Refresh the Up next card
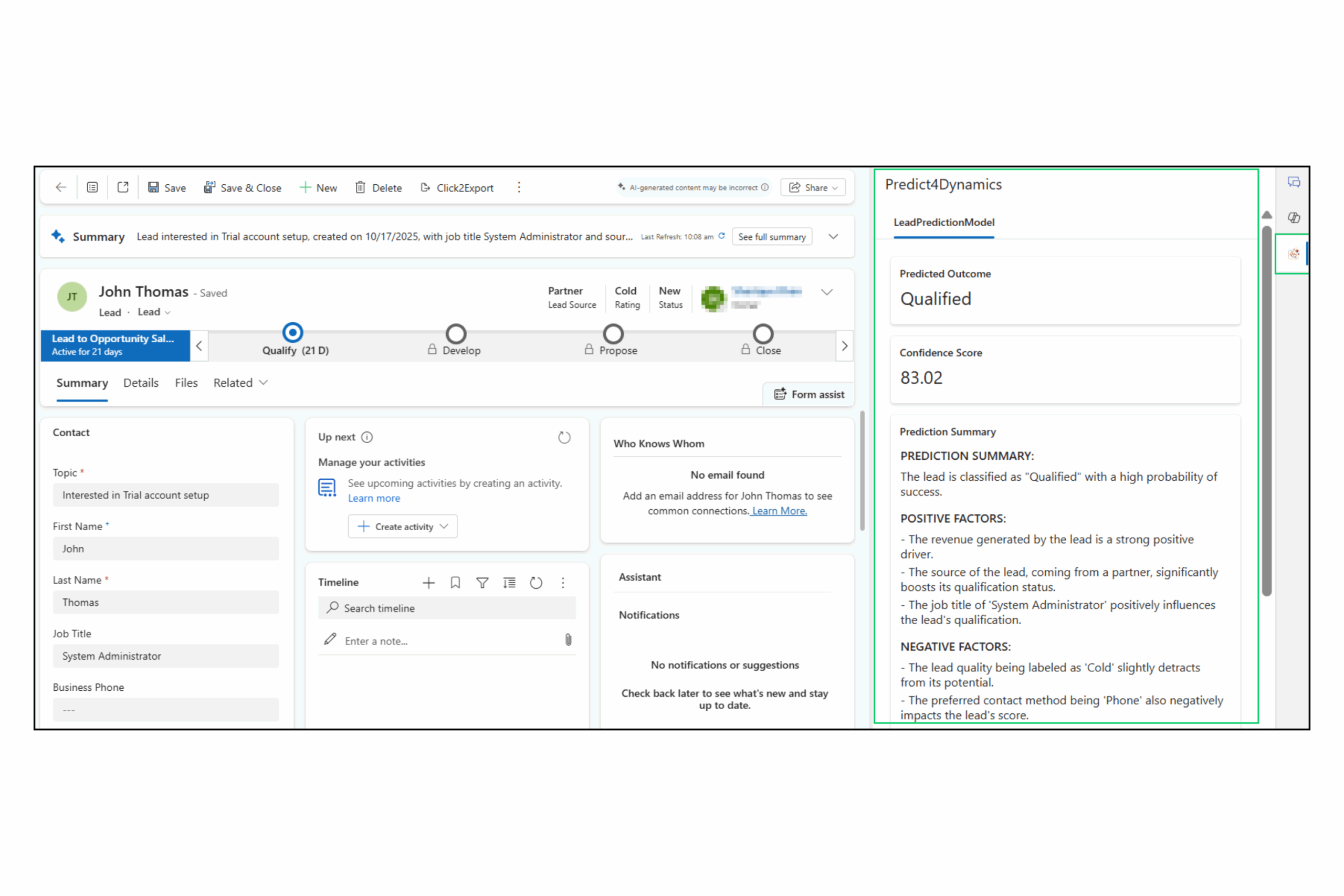 tap(564, 438)
